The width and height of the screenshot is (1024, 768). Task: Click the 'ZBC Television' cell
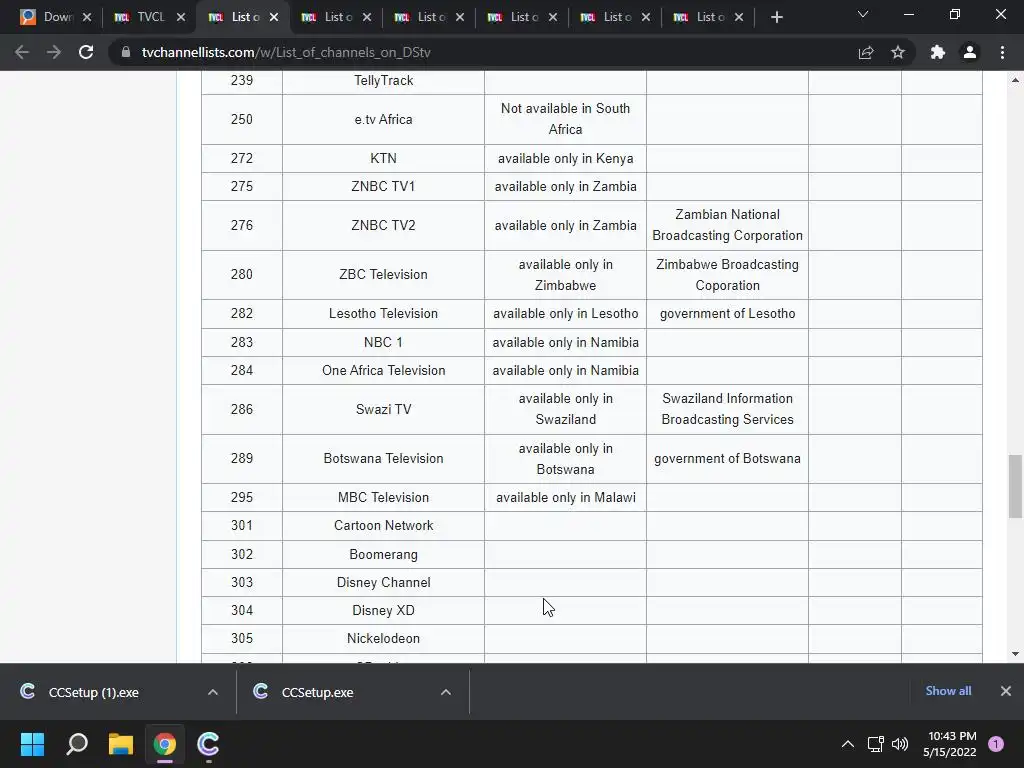point(383,274)
